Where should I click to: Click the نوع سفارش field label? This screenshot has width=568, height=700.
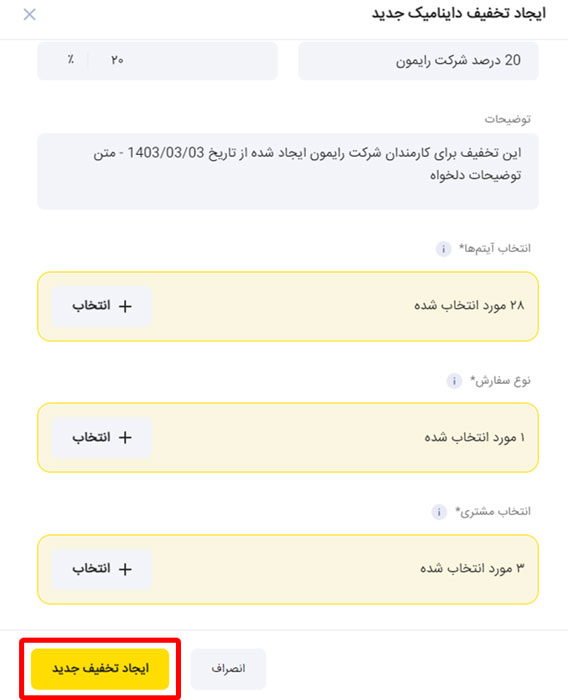(501, 381)
